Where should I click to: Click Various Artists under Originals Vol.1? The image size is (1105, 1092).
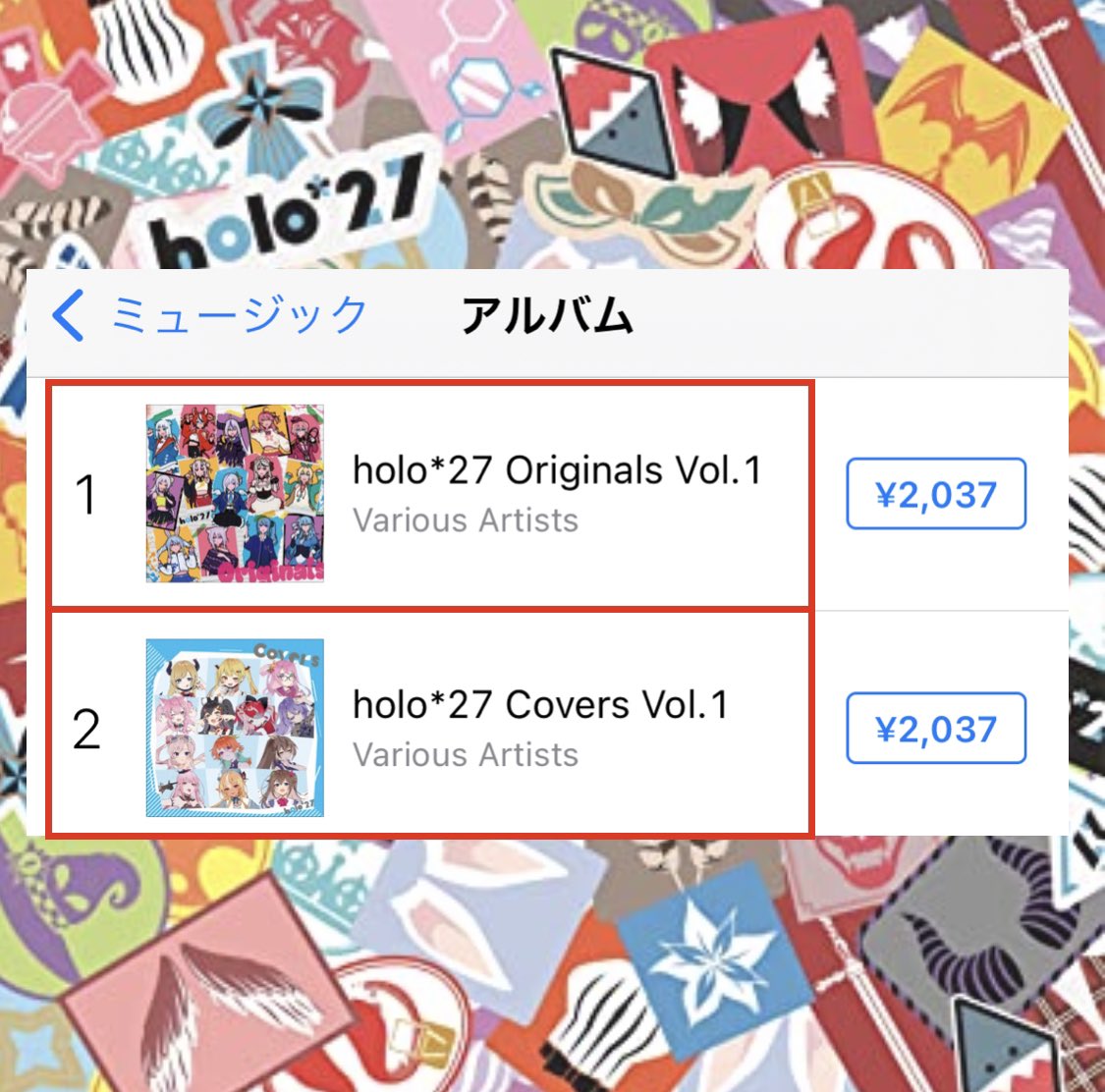[466, 520]
